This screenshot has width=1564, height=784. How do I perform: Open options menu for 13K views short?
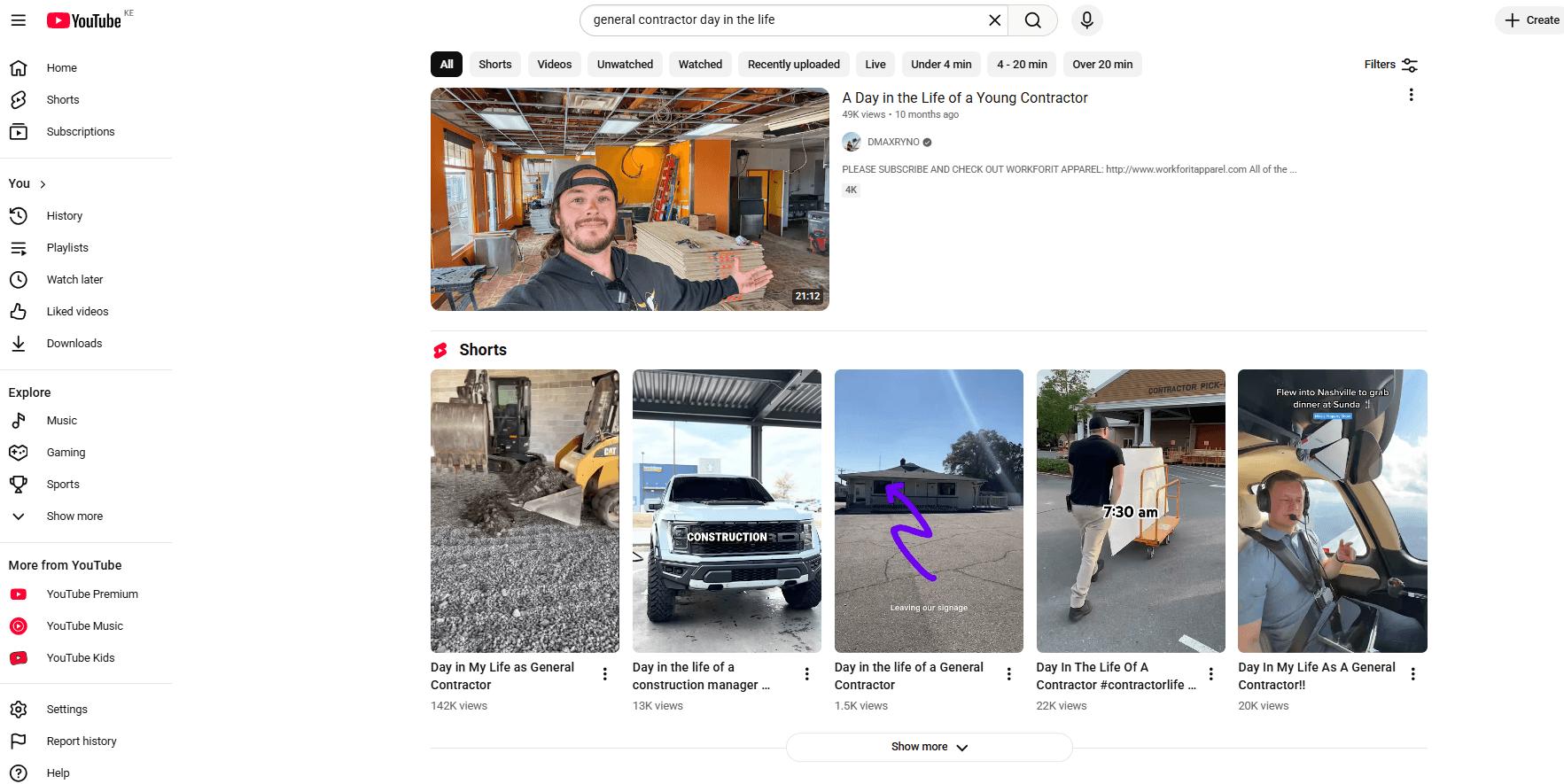pyautogui.click(x=807, y=674)
